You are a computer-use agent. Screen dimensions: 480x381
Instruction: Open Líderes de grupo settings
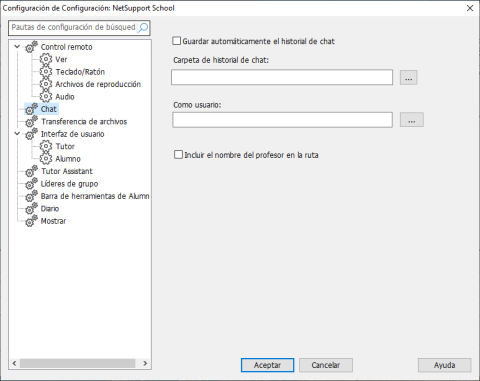[69, 184]
